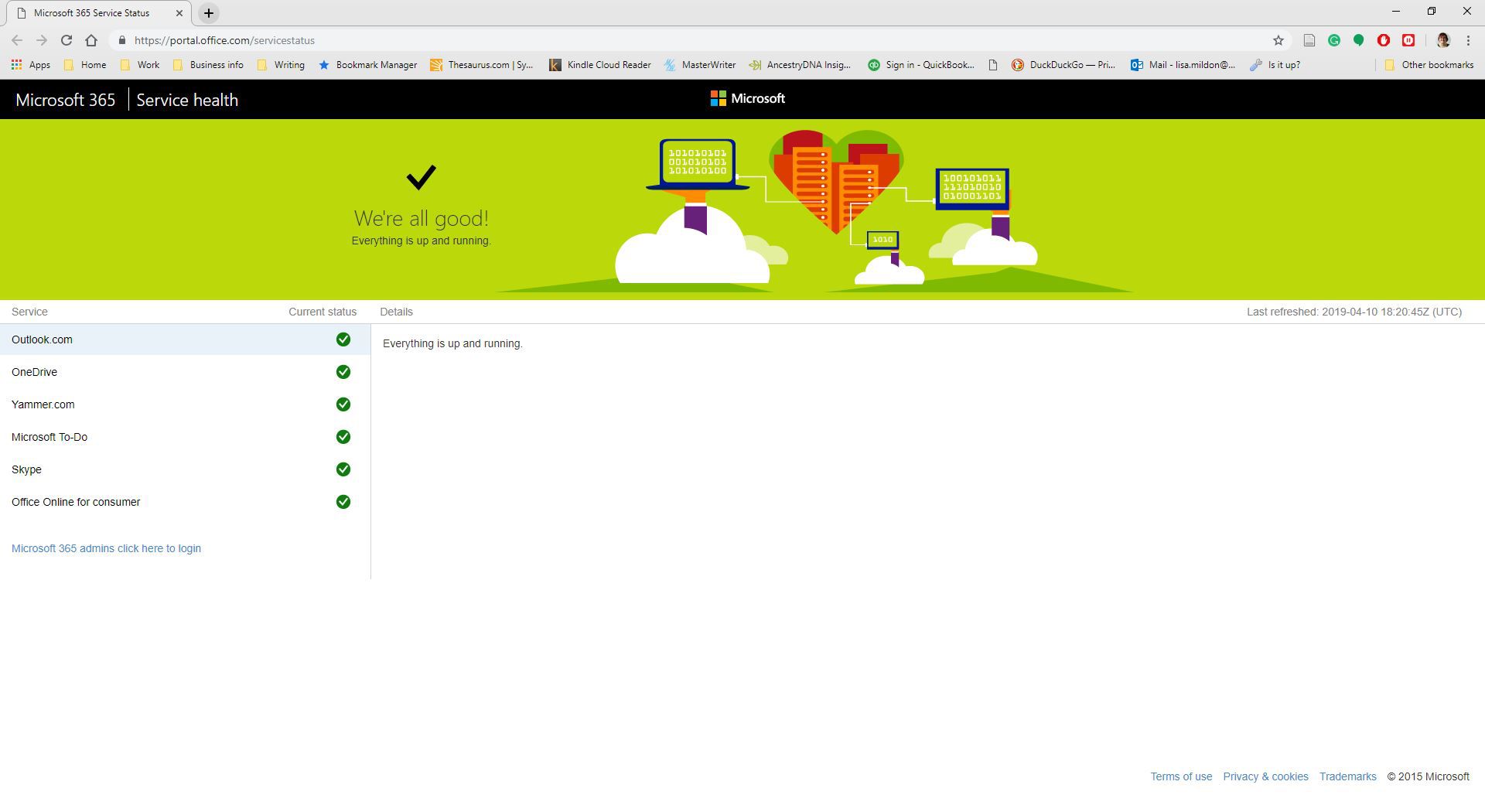Image resolution: width=1485 pixels, height=812 pixels.
Task: Open the Is it up? bookmark
Action: pos(1275,65)
